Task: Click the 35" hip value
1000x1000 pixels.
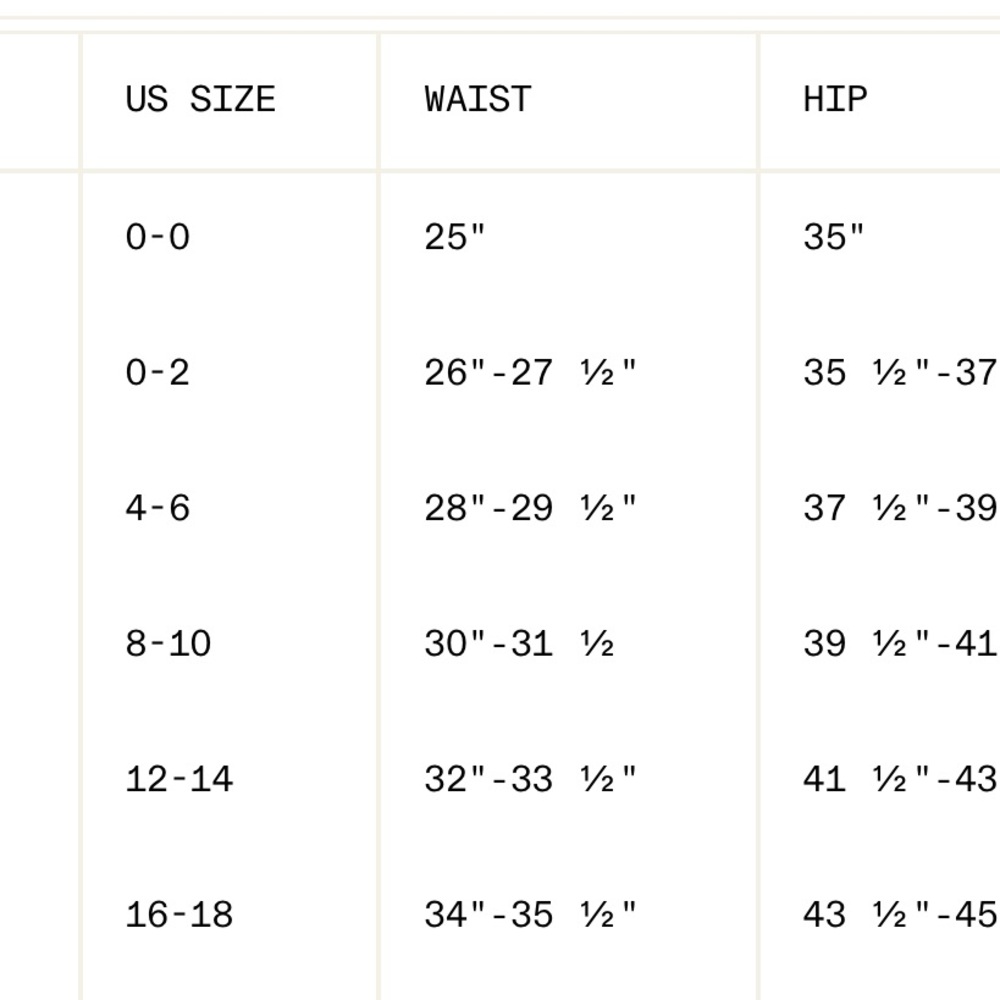Action: [x=834, y=237]
